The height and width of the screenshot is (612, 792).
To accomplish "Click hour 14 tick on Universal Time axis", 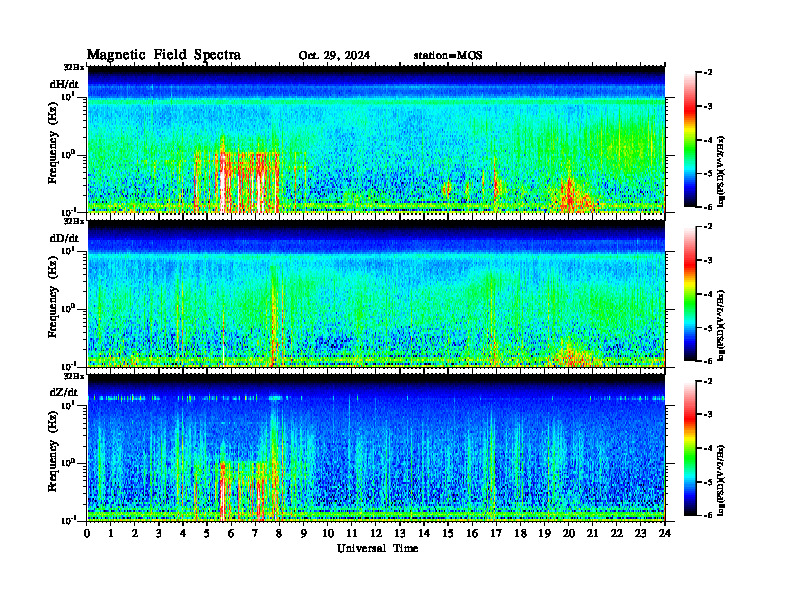I will click(424, 534).
